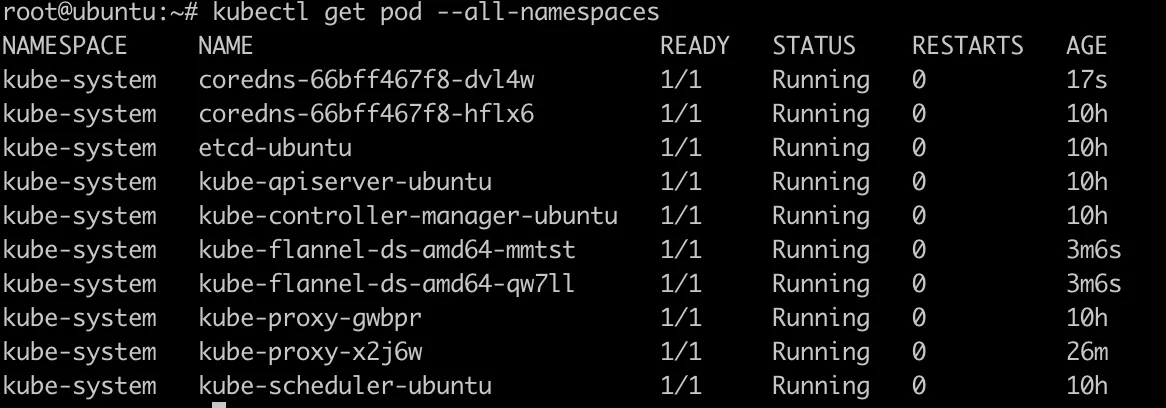
Task: Click the NAME column header
Action: pyautogui.click(x=226, y=46)
